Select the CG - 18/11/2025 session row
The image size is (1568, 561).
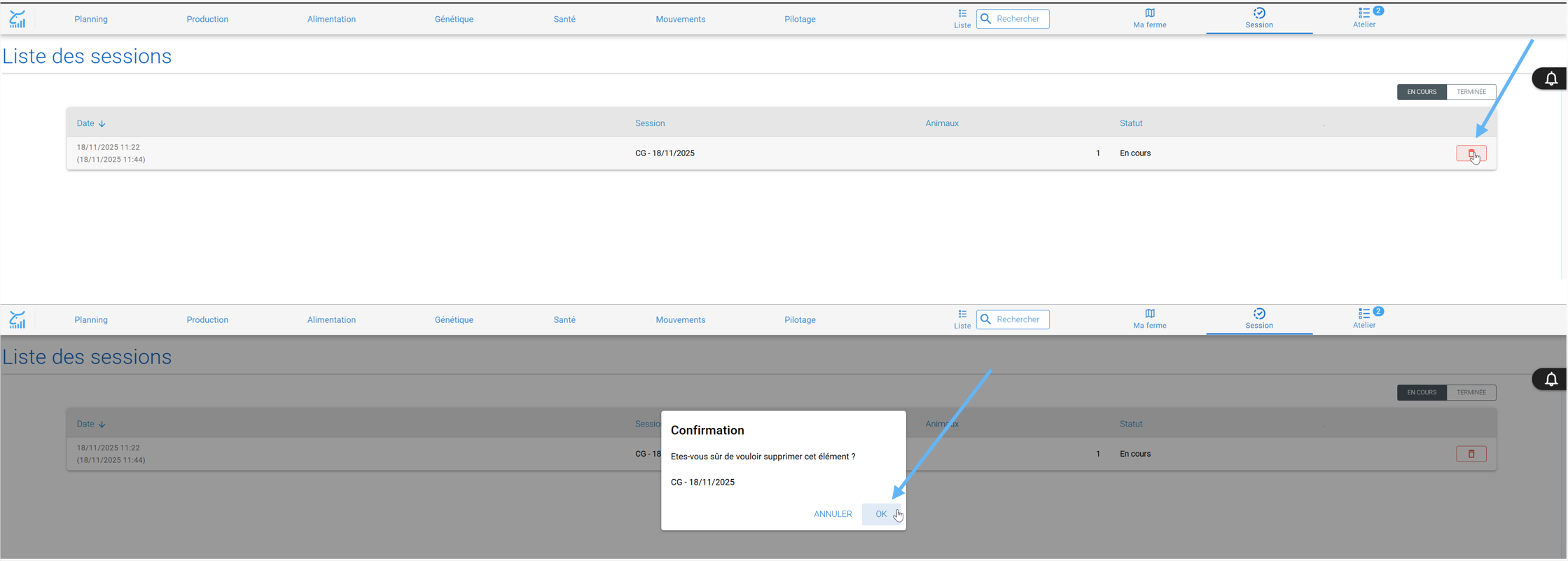(x=781, y=153)
